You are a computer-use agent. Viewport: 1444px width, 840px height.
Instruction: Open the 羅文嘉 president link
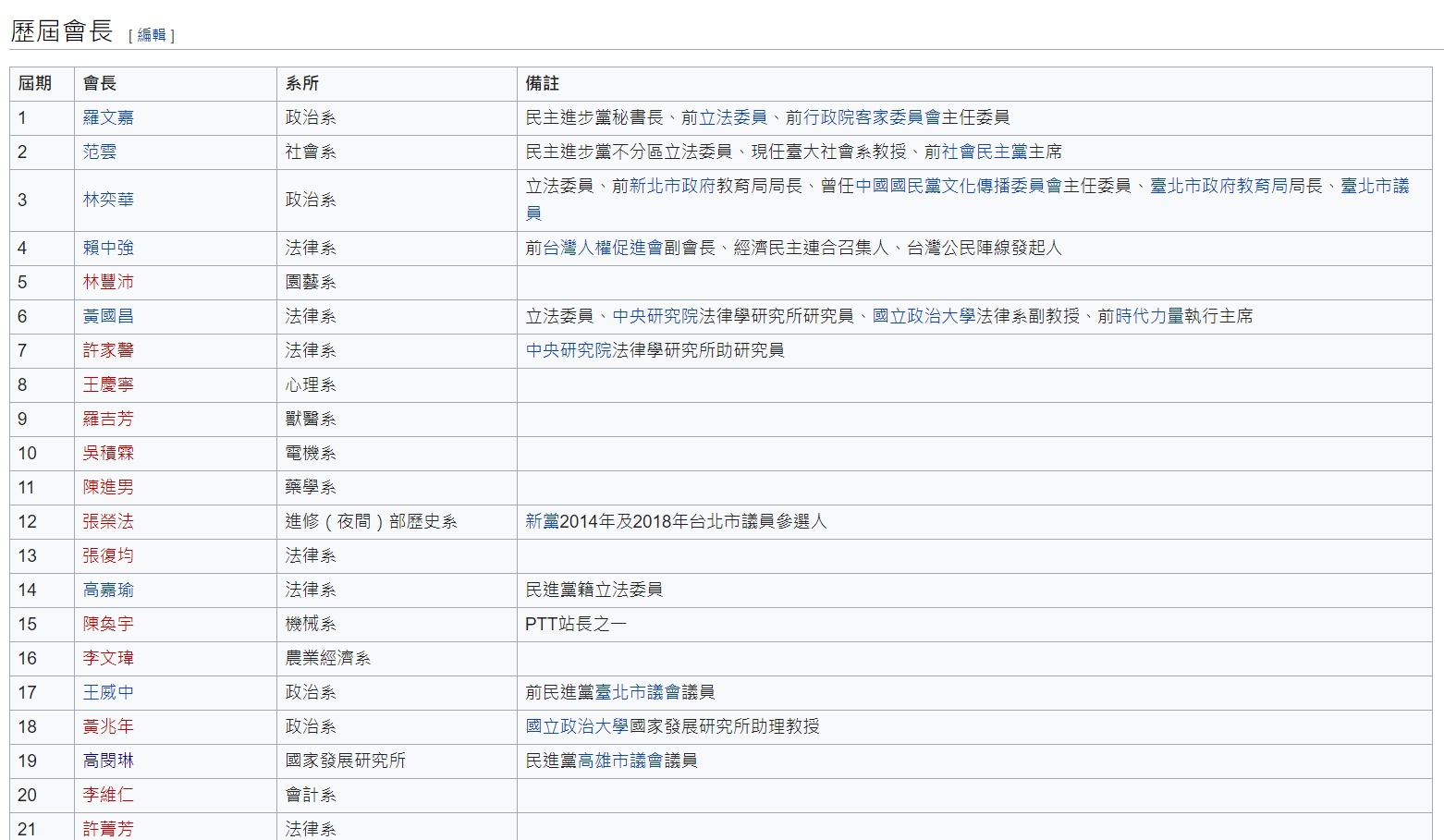point(108,117)
